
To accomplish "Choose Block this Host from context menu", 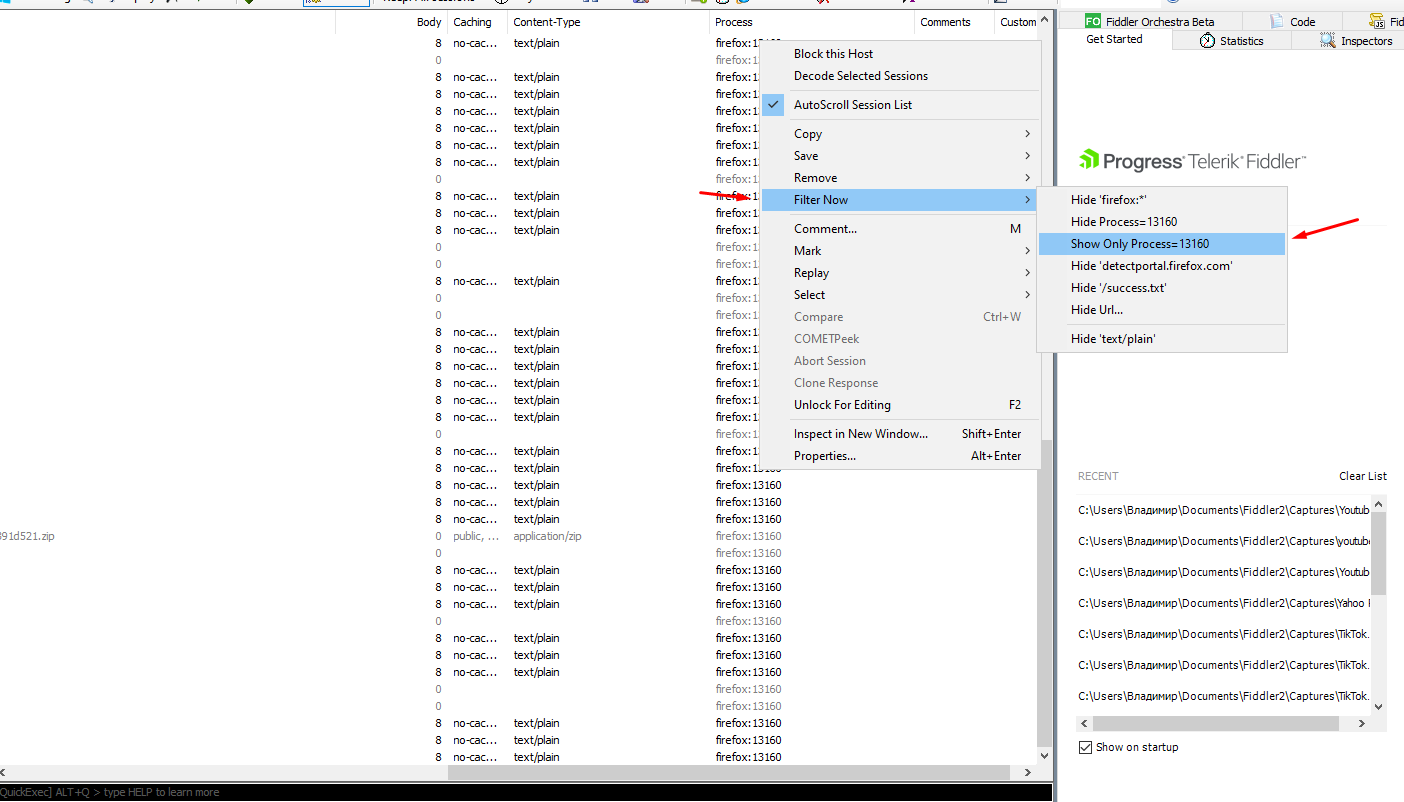I will (833, 54).
